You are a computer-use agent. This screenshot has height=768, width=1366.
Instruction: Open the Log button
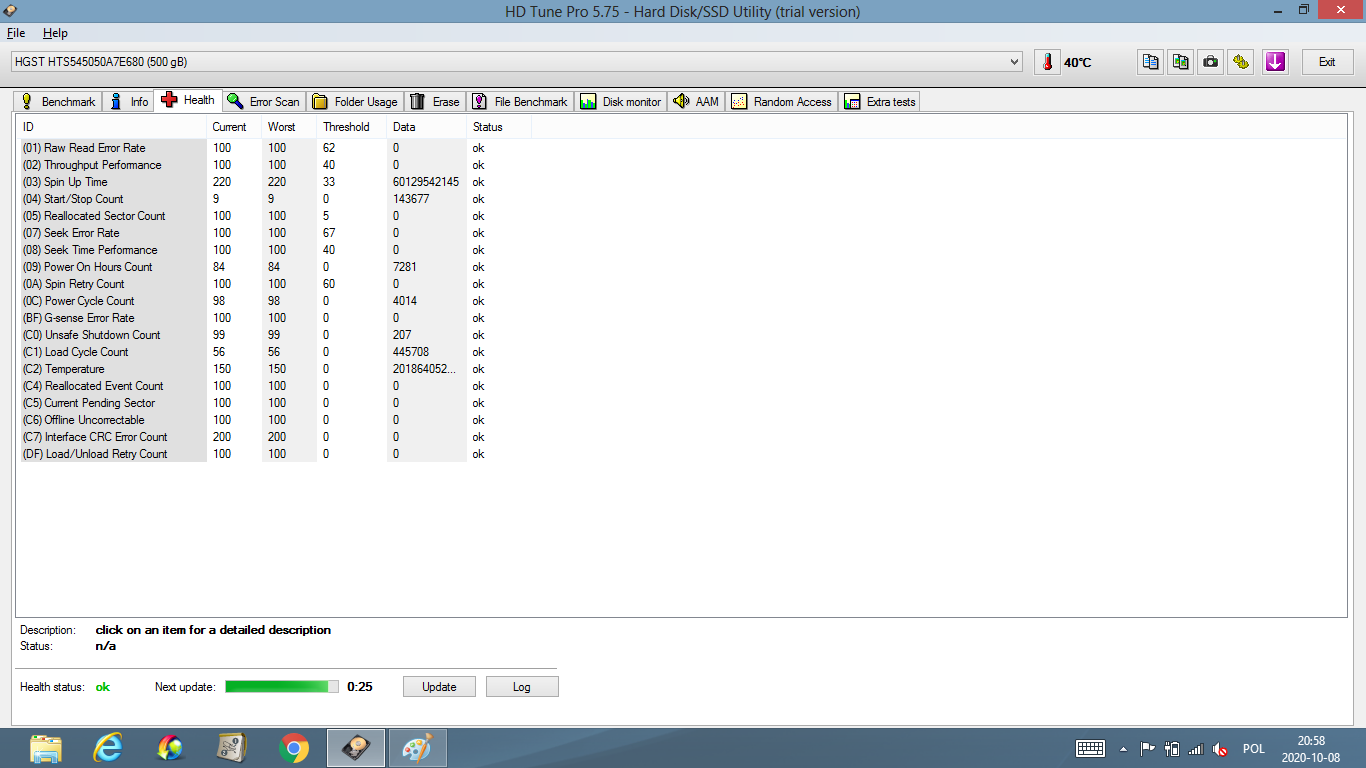522,687
